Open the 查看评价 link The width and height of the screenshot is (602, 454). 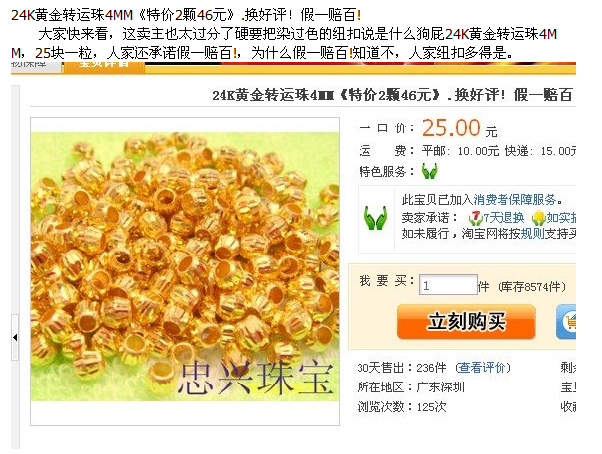click(483, 368)
